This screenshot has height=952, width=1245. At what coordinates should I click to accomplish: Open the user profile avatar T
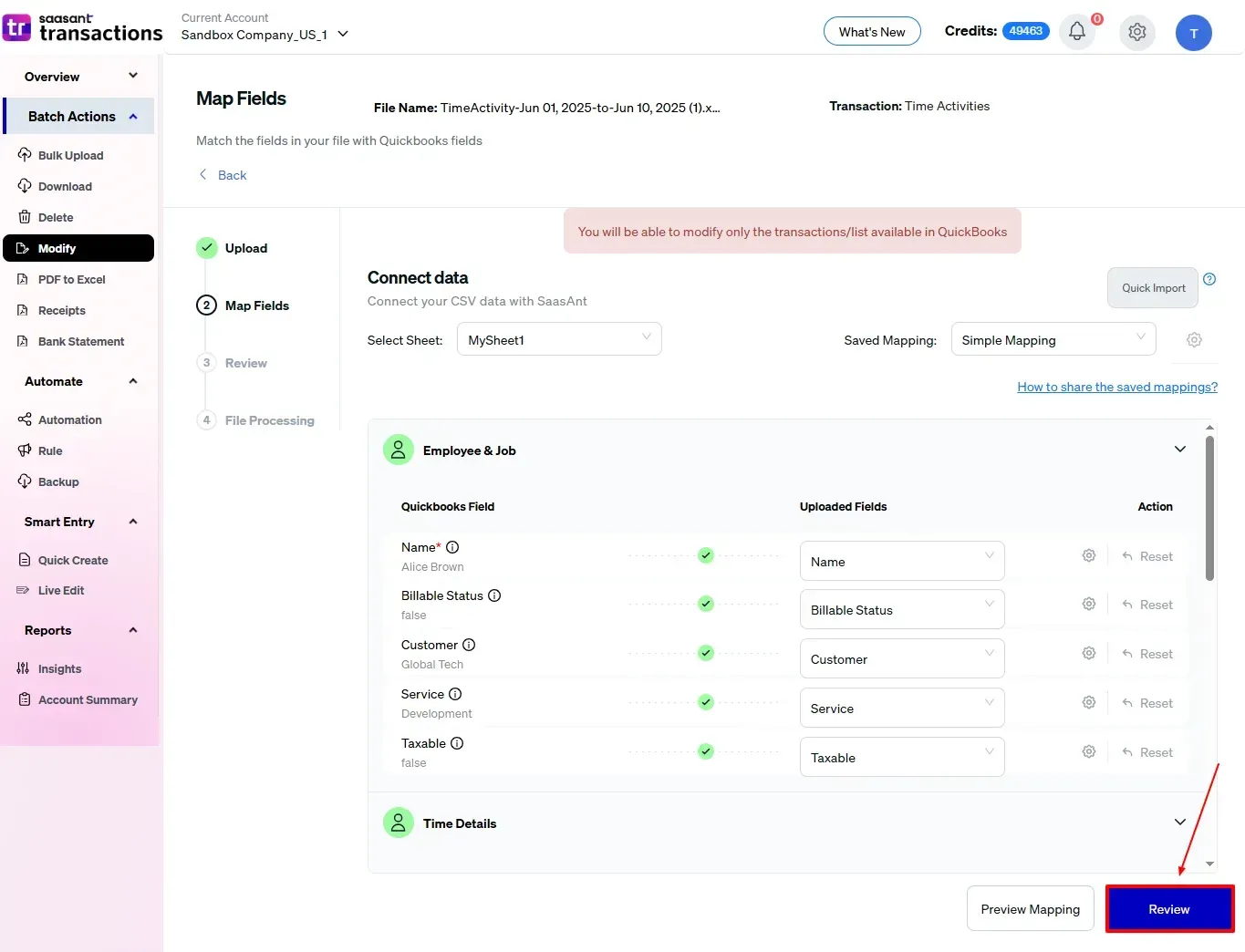coord(1193,33)
